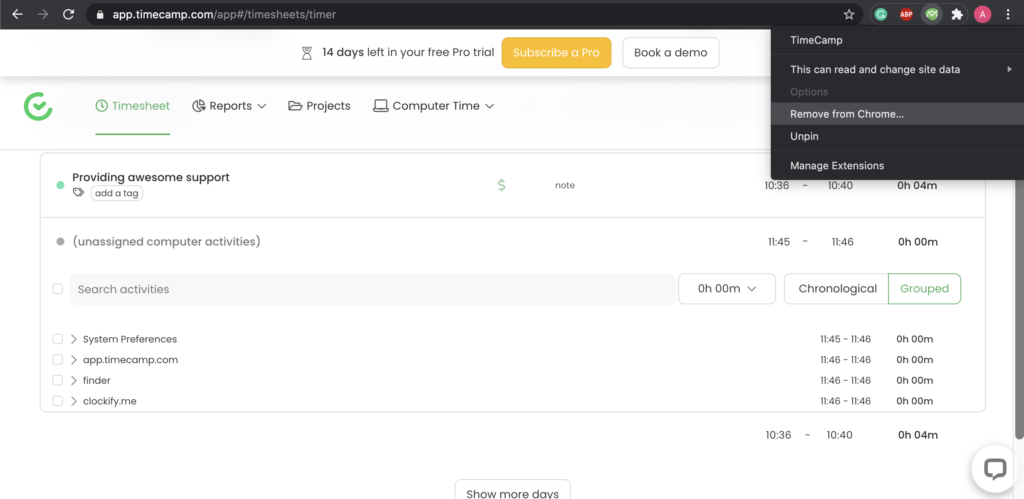Click the Search activities input field
The width and height of the screenshot is (1024, 499).
click(370, 289)
